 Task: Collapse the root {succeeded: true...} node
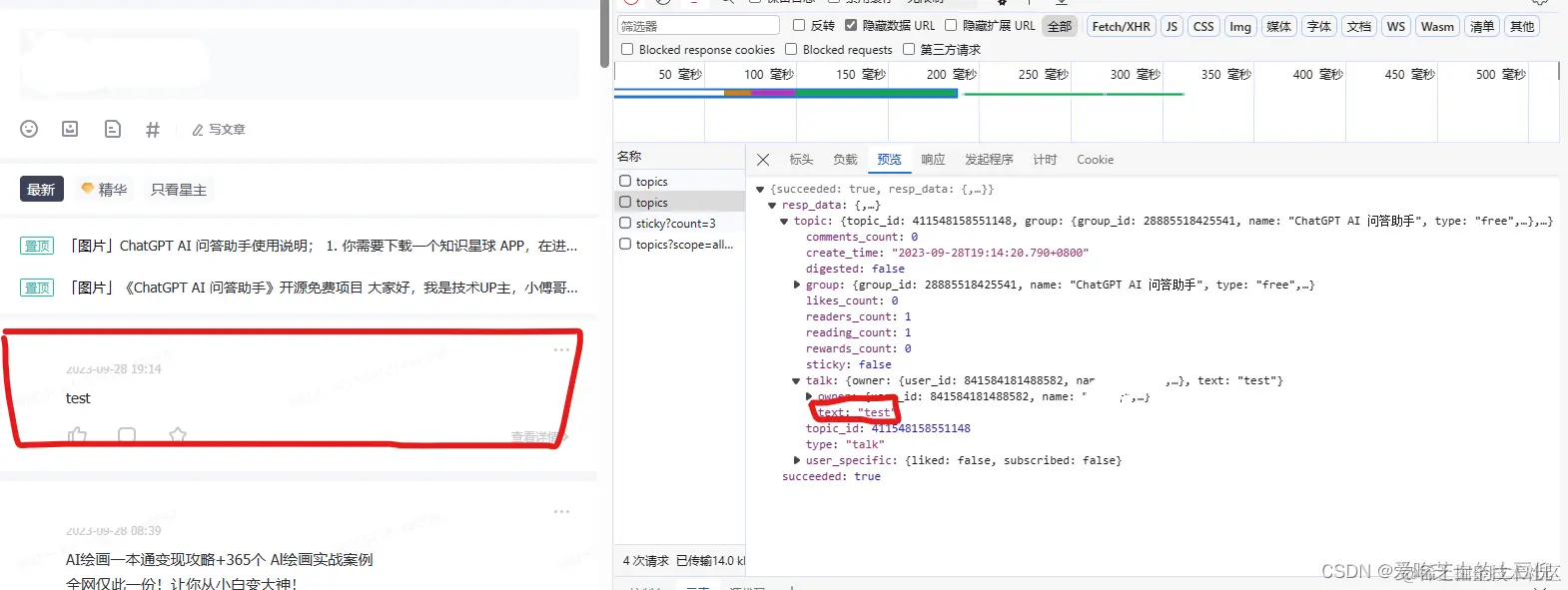pyautogui.click(x=760, y=189)
